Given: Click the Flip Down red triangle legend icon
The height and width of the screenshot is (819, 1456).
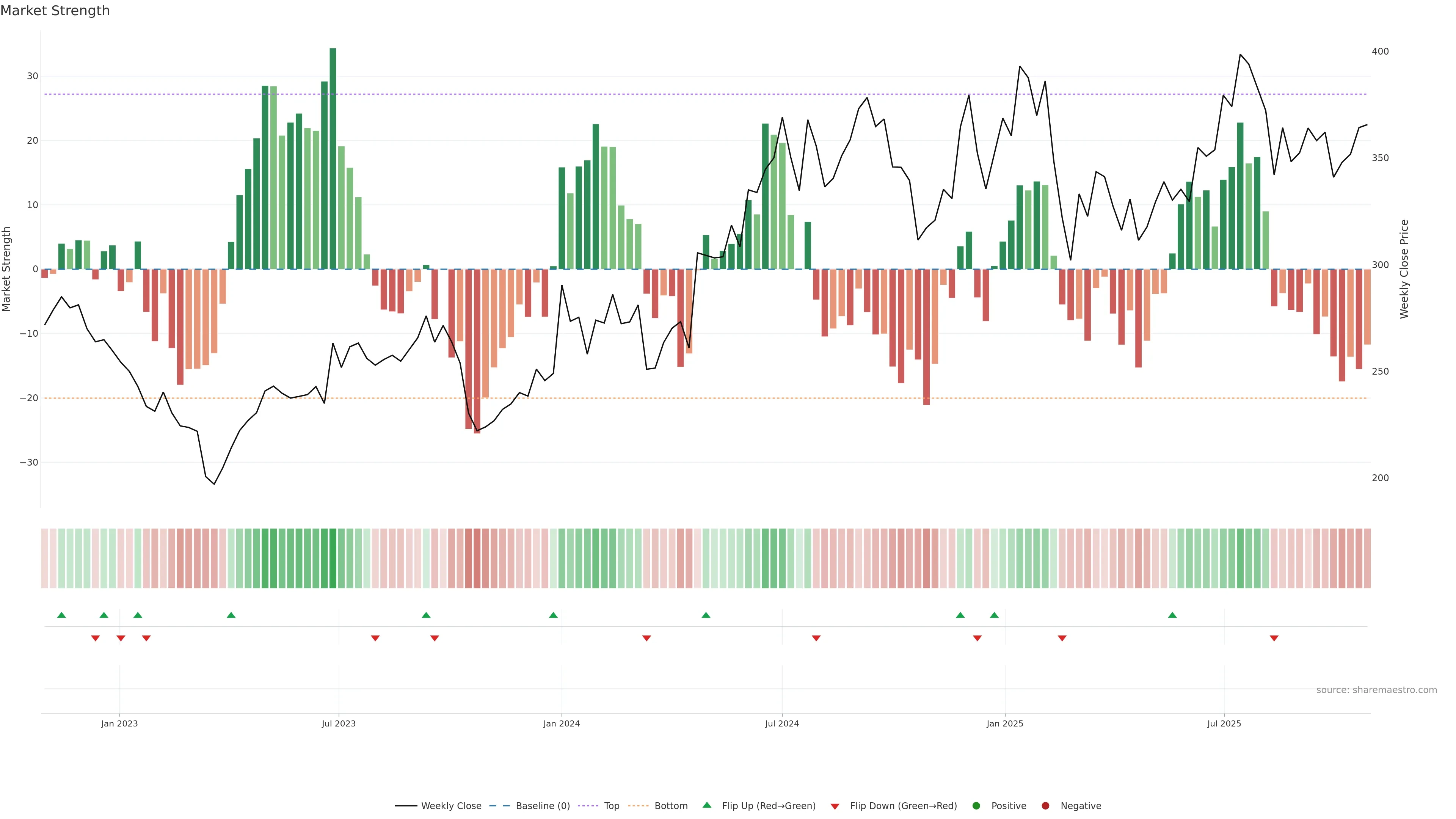Looking at the screenshot, I should click(x=835, y=806).
